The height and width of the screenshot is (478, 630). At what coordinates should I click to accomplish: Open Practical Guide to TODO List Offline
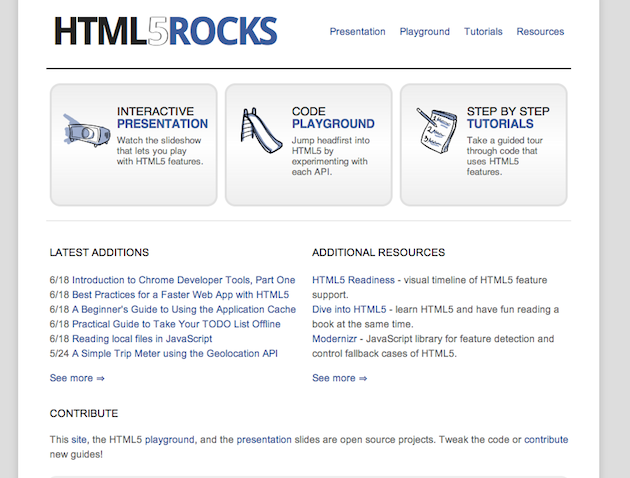tap(176, 324)
